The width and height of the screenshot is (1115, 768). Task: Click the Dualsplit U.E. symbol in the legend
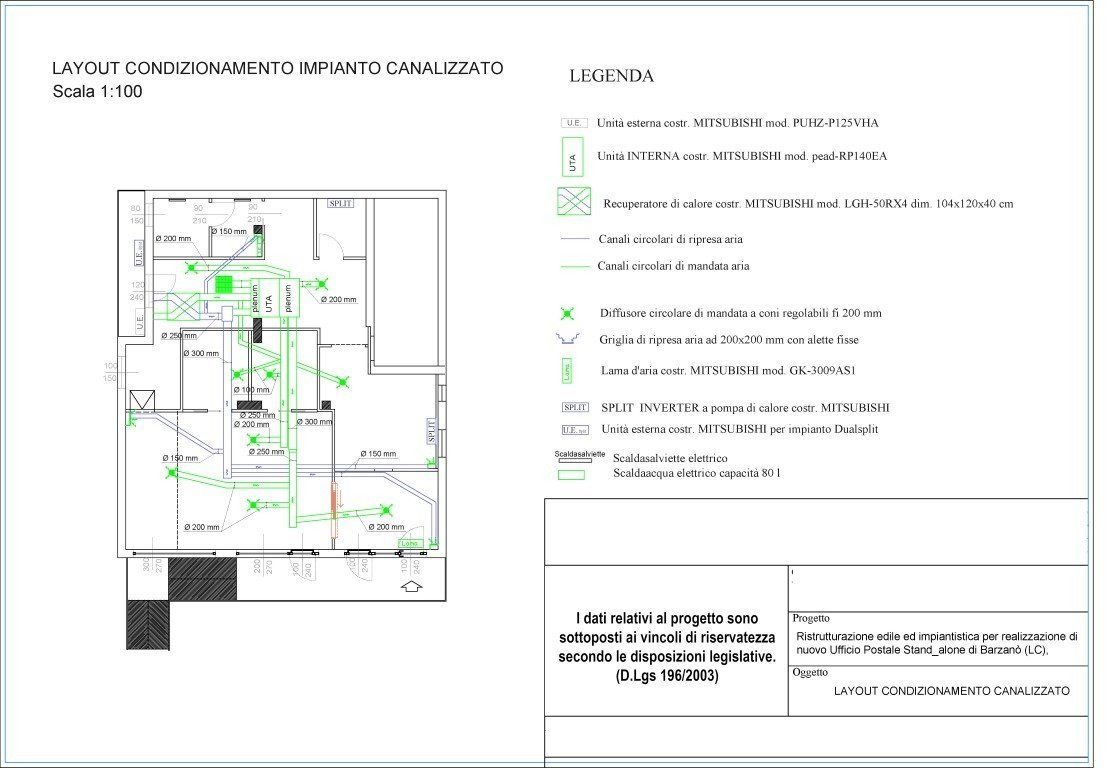point(575,430)
